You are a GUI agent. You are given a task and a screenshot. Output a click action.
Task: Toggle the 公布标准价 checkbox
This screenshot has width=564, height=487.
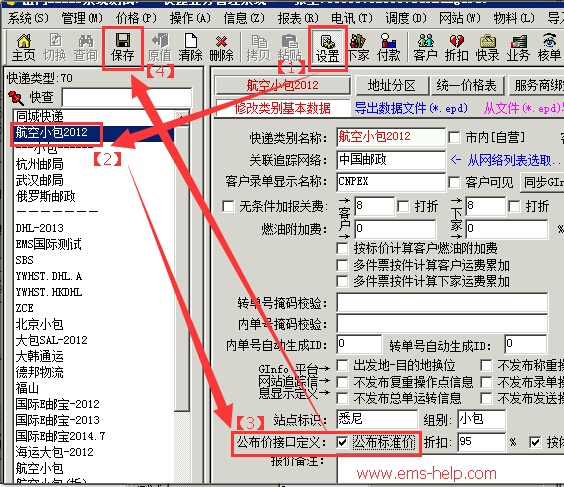click(x=342, y=442)
